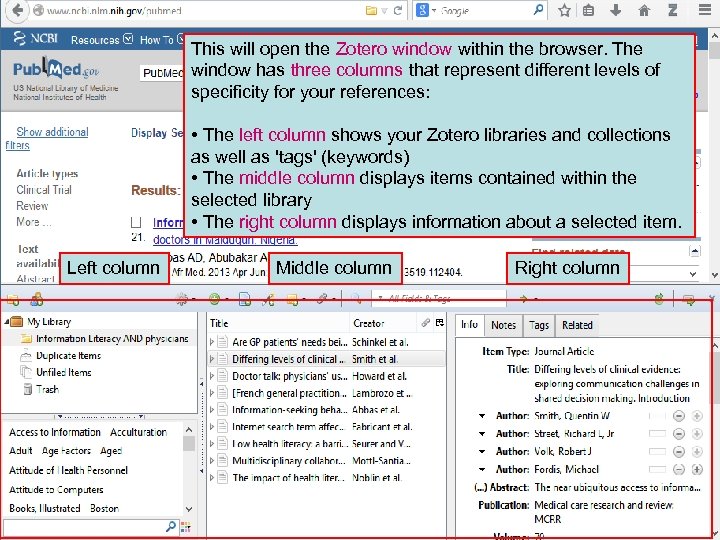
Task: Remove author Volk, Robert J with minus
Action: pyautogui.click(x=679, y=451)
